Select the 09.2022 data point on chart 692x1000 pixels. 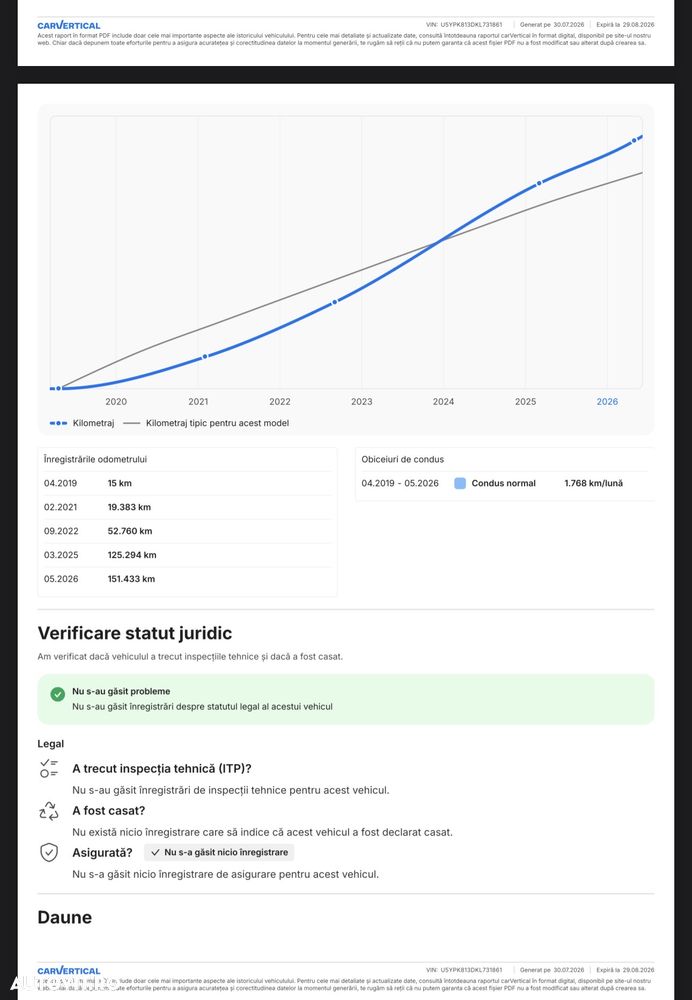(x=335, y=302)
